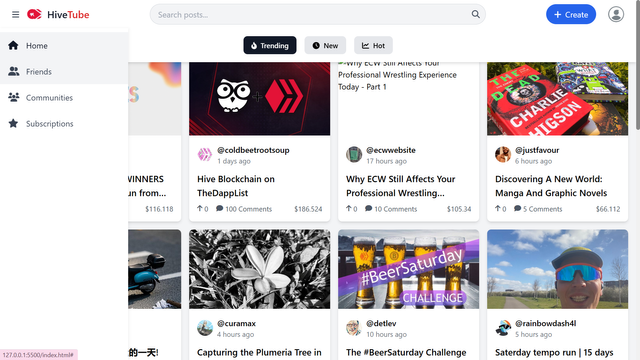Click the black-and-white plumeria flower thumbnail
The height and width of the screenshot is (360, 640).
point(260,269)
